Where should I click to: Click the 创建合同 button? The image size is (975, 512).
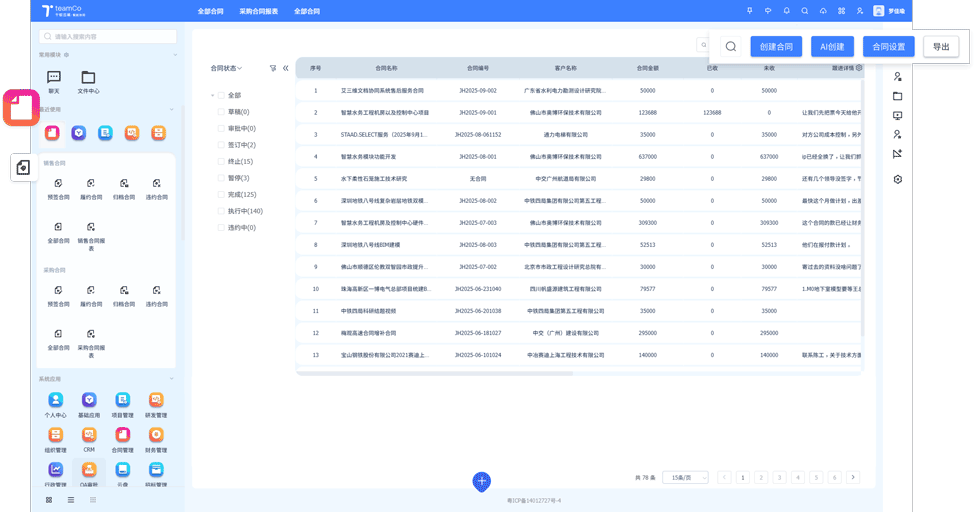776,46
